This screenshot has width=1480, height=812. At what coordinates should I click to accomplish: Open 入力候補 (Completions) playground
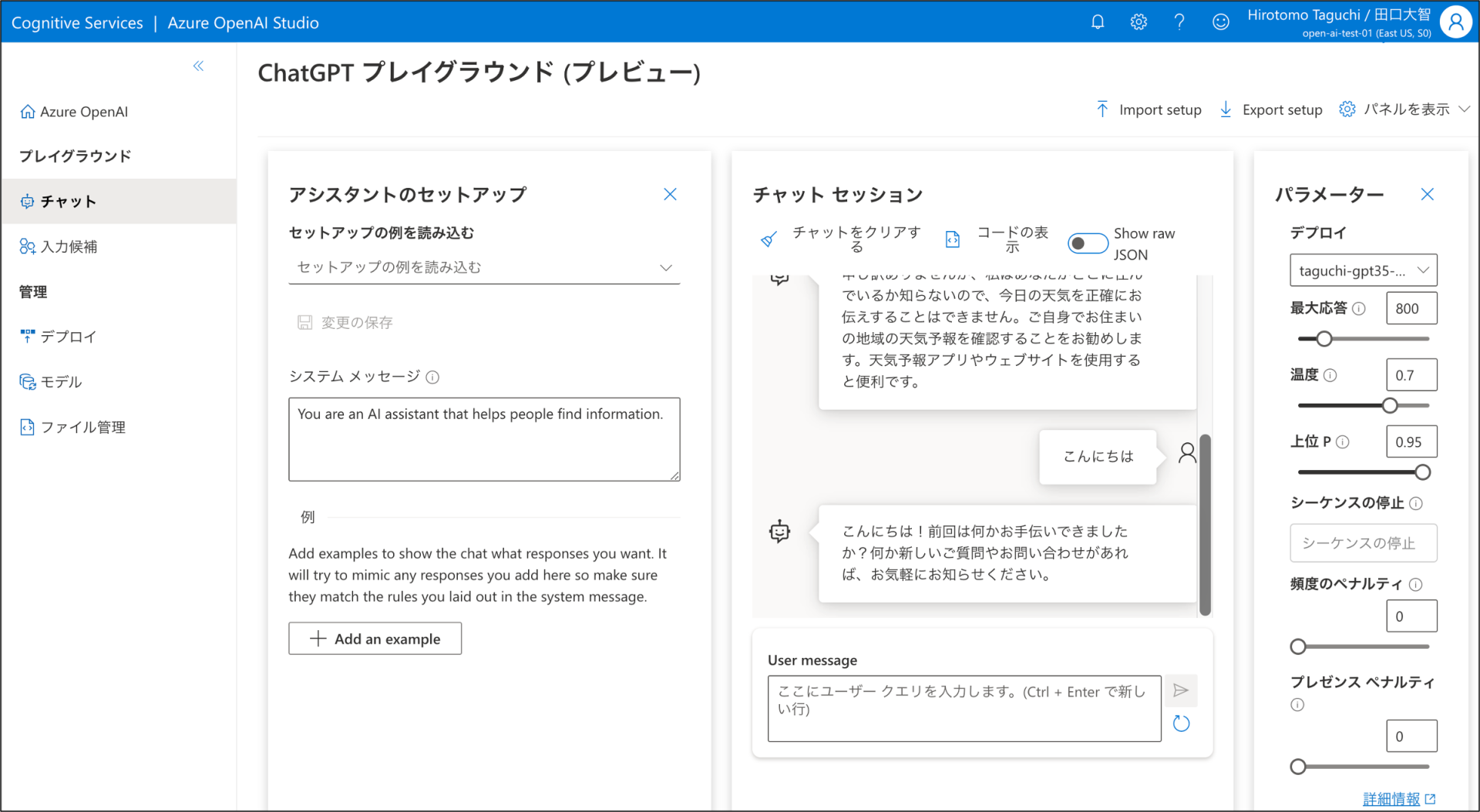click(x=71, y=247)
